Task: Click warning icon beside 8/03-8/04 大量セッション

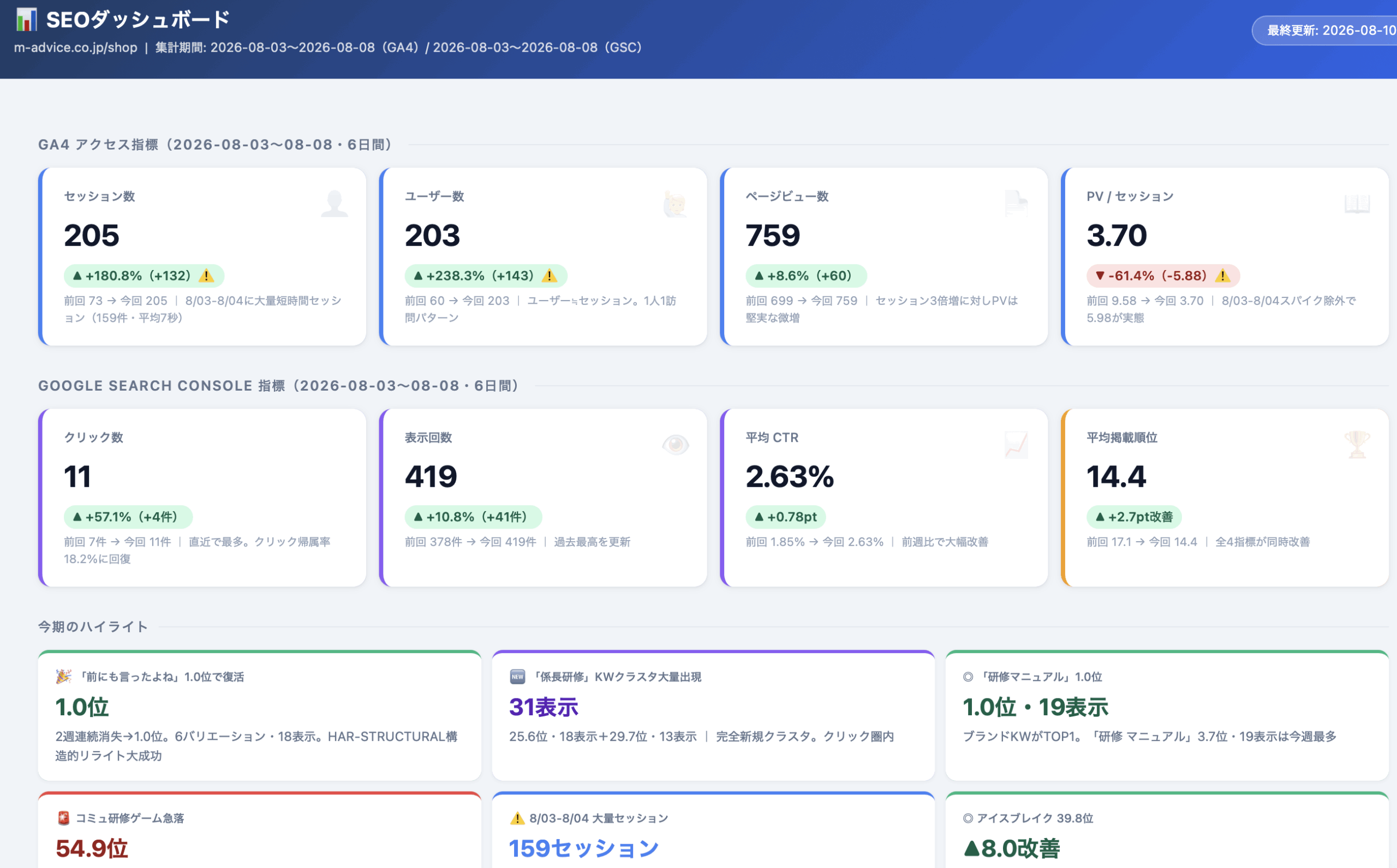Action: click(x=517, y=818)
